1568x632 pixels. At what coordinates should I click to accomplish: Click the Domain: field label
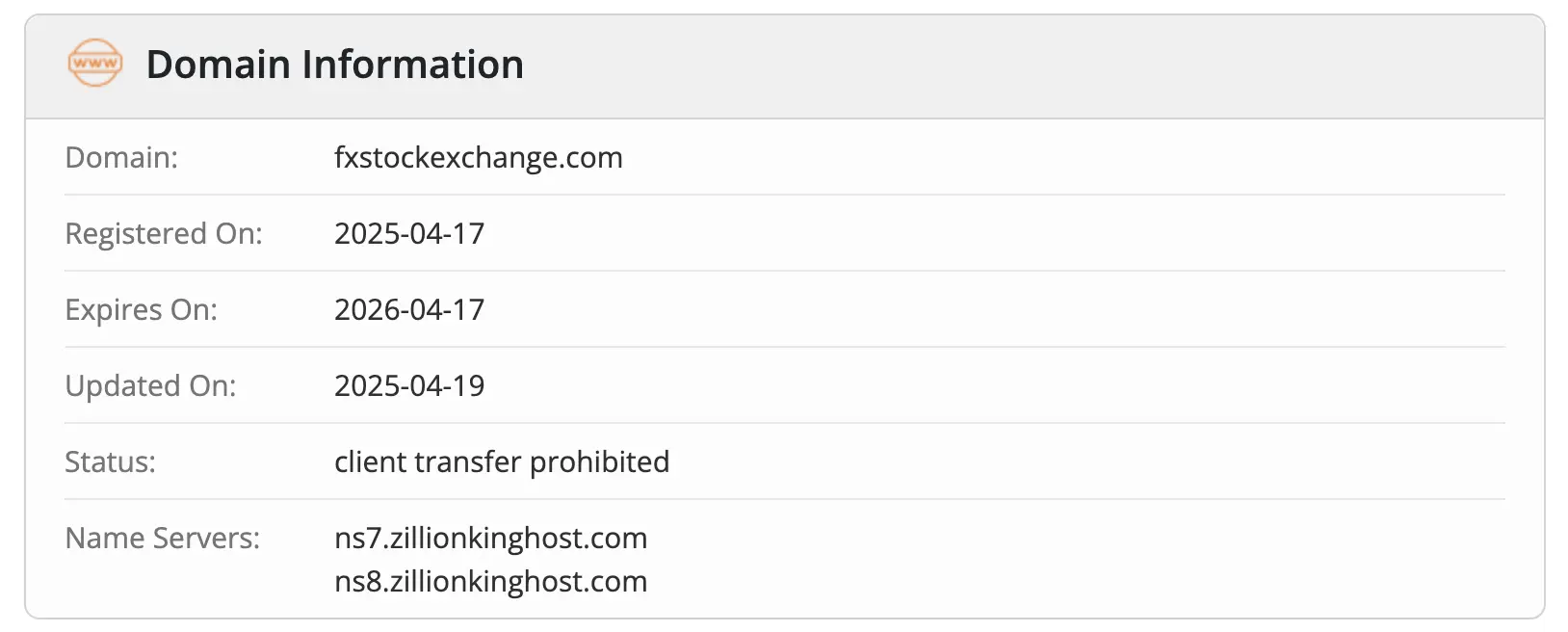pos(121,157)
